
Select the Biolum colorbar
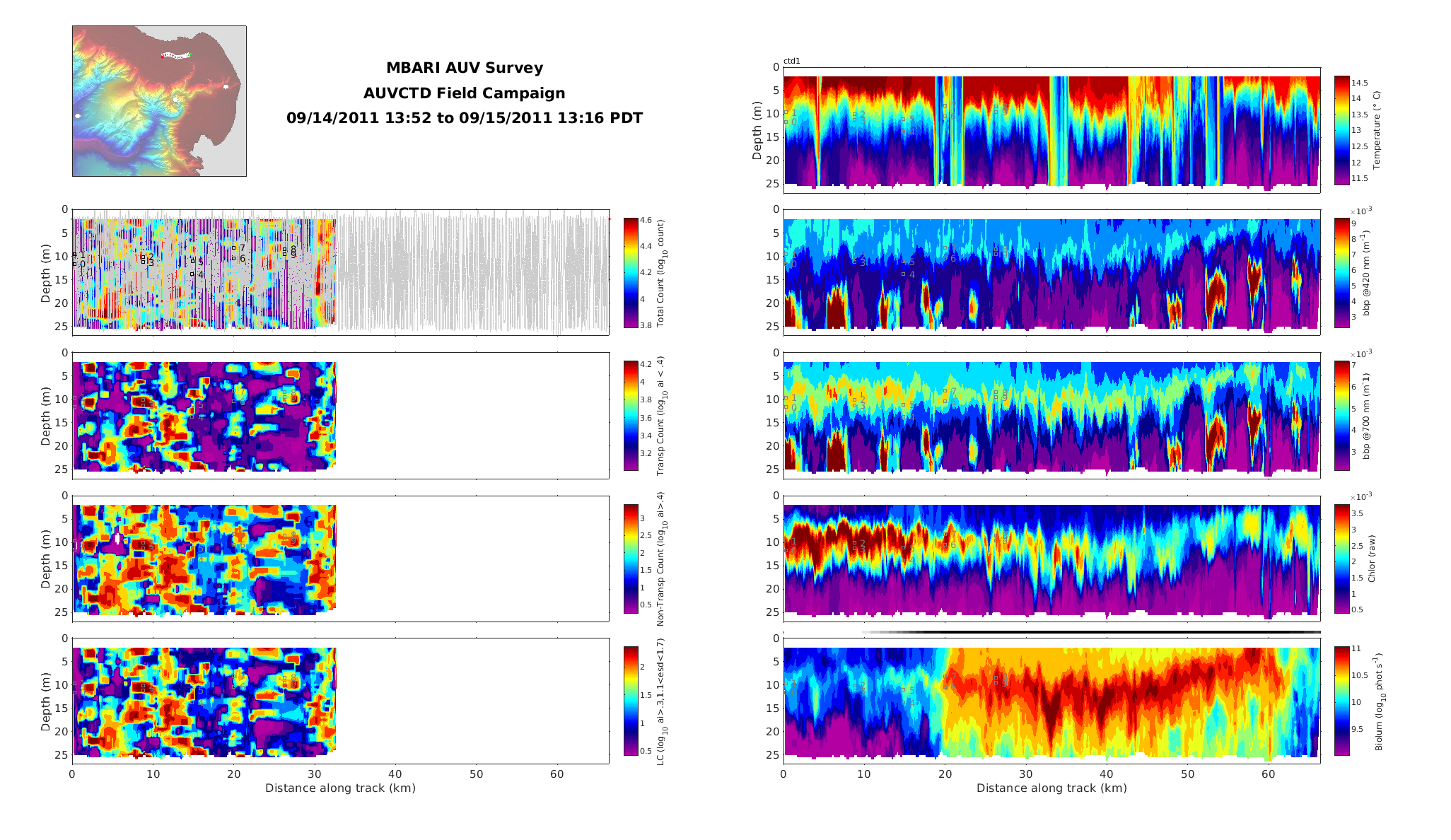(1341, 701)
